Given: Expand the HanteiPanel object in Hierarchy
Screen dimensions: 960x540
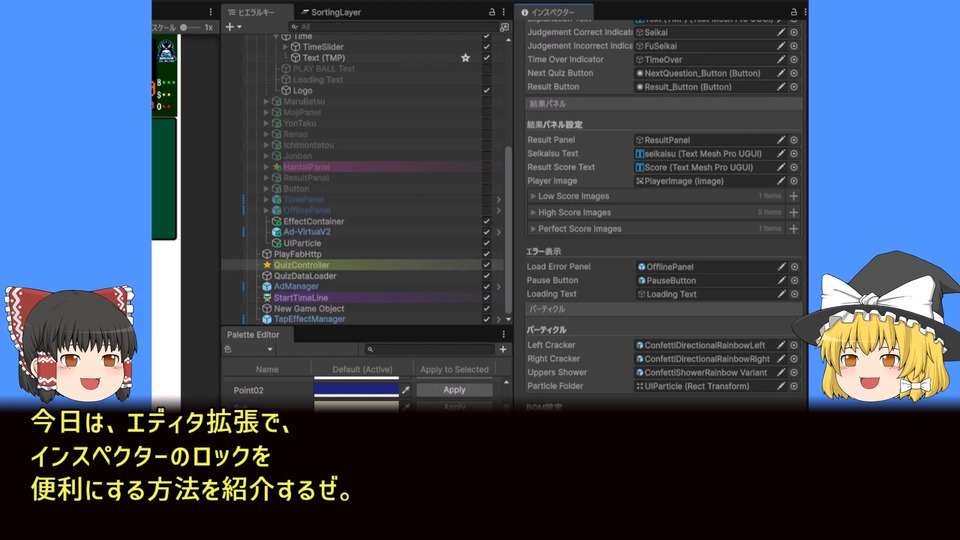Looking at the screenshot, I should point(266,167).
